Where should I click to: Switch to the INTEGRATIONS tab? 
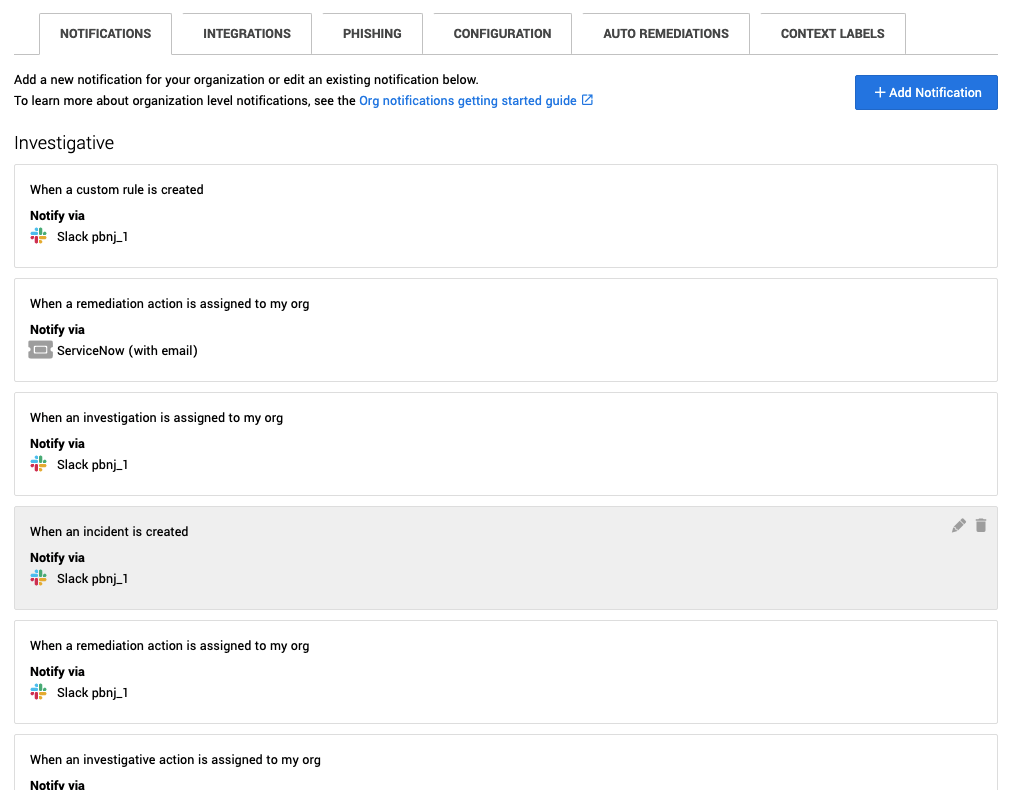click(245, 33)
